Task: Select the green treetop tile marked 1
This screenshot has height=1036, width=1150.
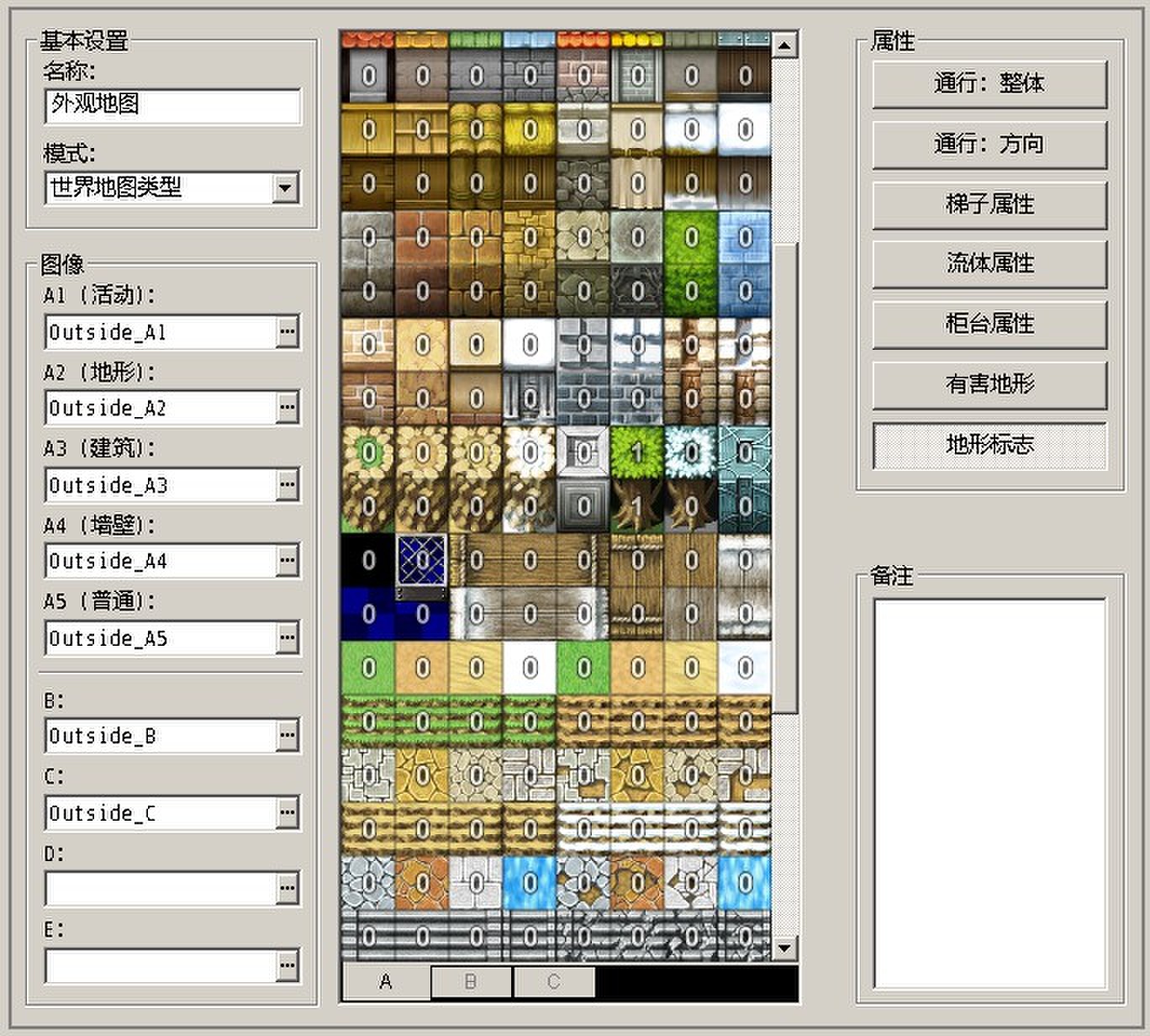Action: pos(637,452)
